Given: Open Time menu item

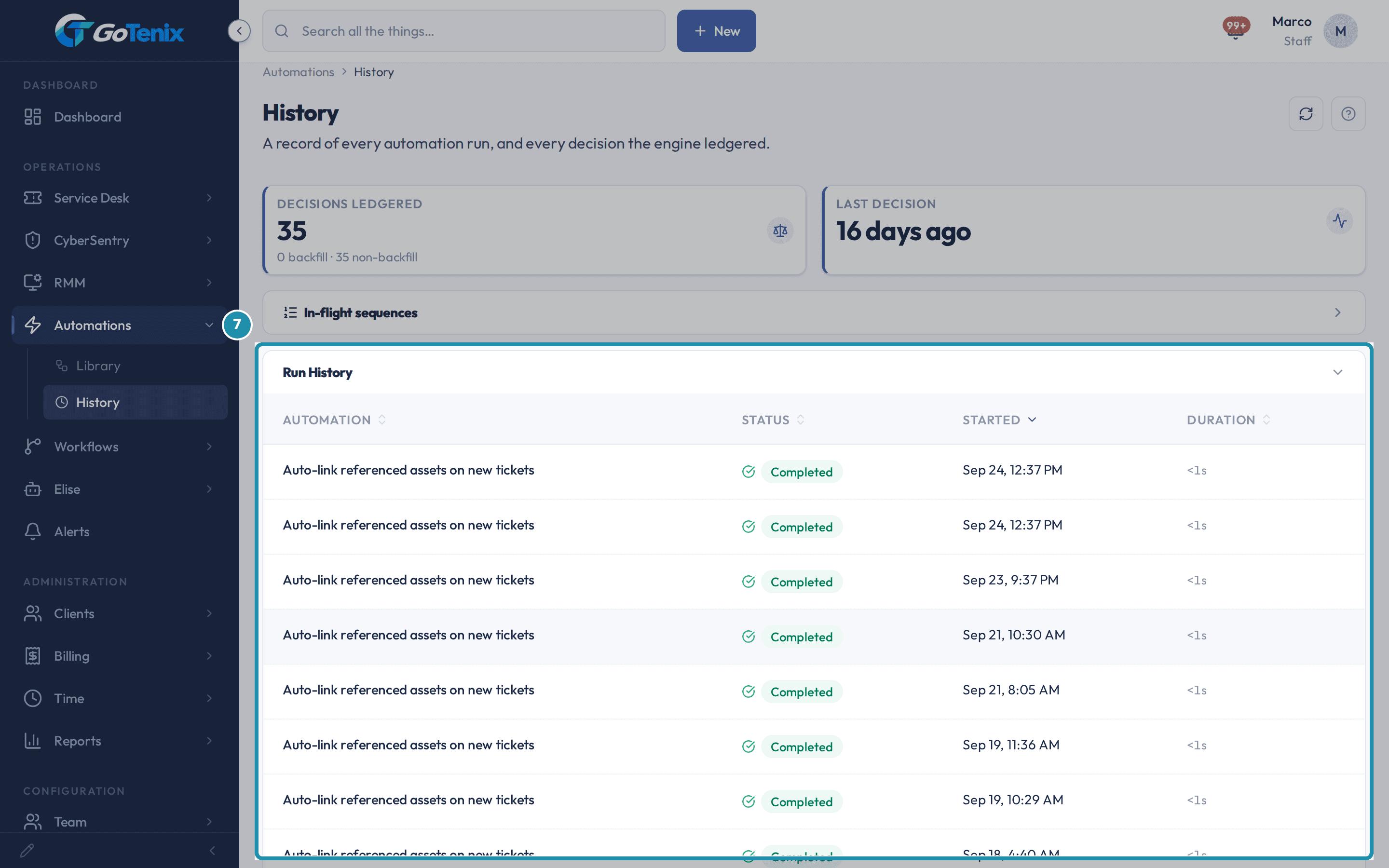Looking at the screenshot, I should point(120,698).
